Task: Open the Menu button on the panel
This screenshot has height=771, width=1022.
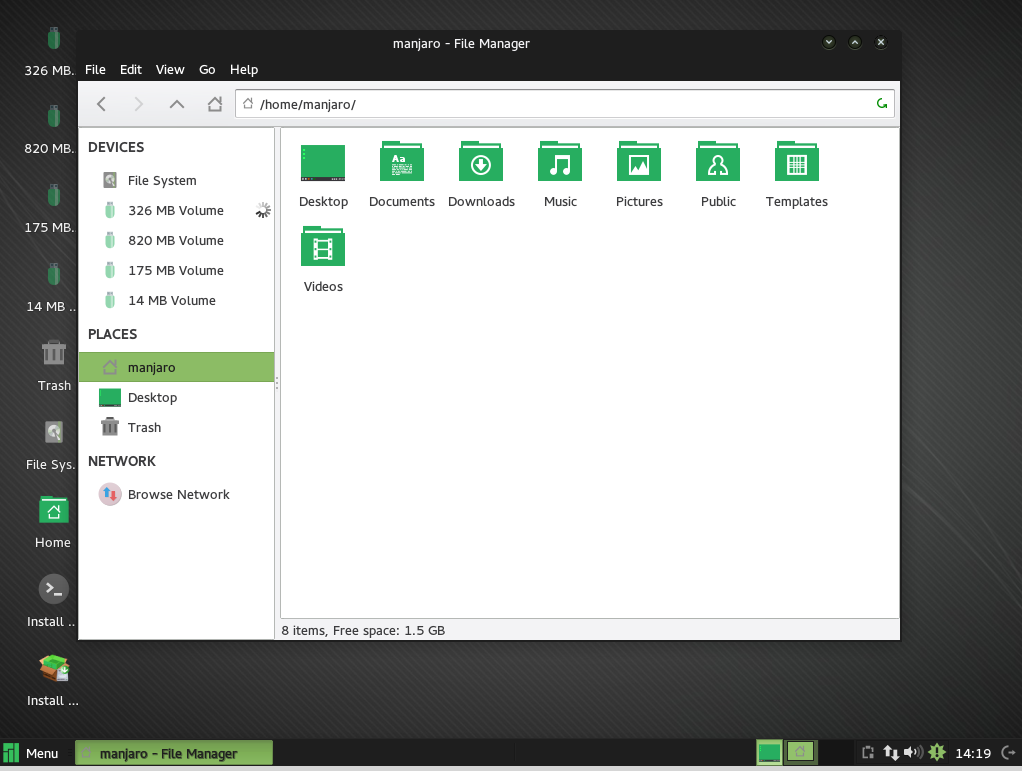Action: pos(31,753)
